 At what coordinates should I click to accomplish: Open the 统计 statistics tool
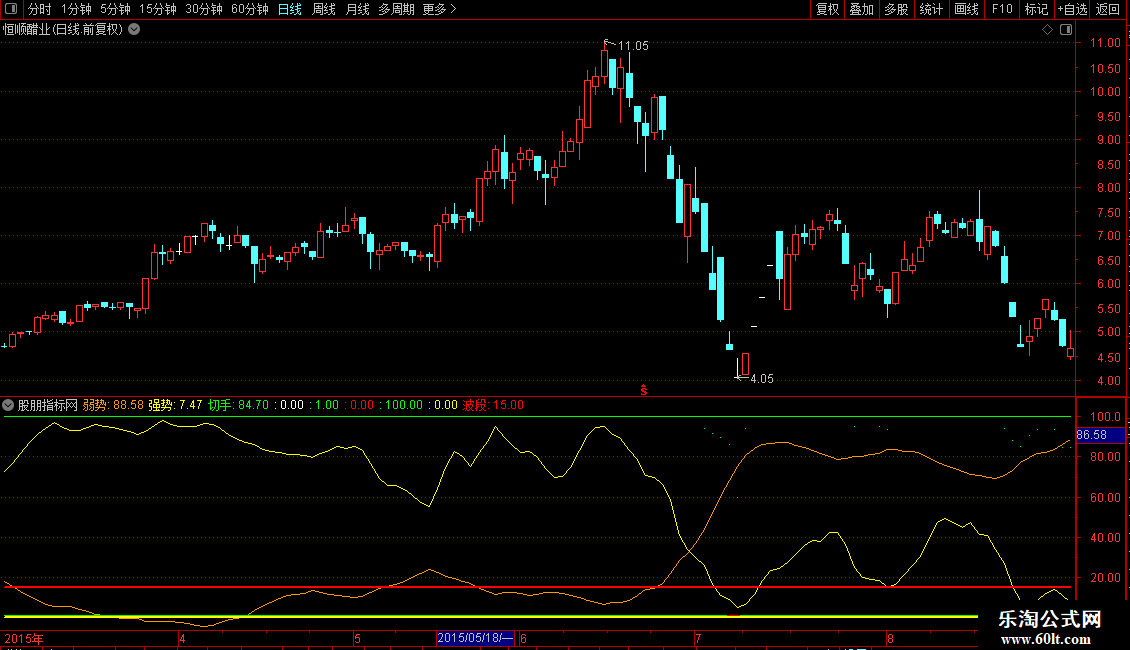[x=930, y=9]
